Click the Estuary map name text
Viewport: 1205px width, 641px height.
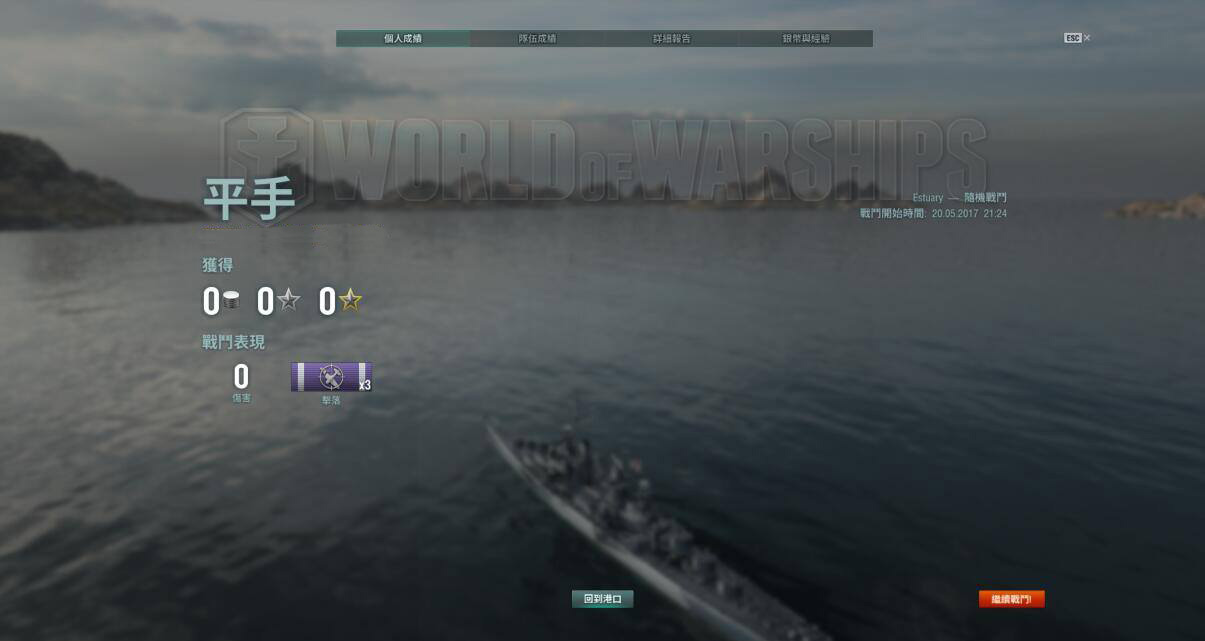pos(927,198)
